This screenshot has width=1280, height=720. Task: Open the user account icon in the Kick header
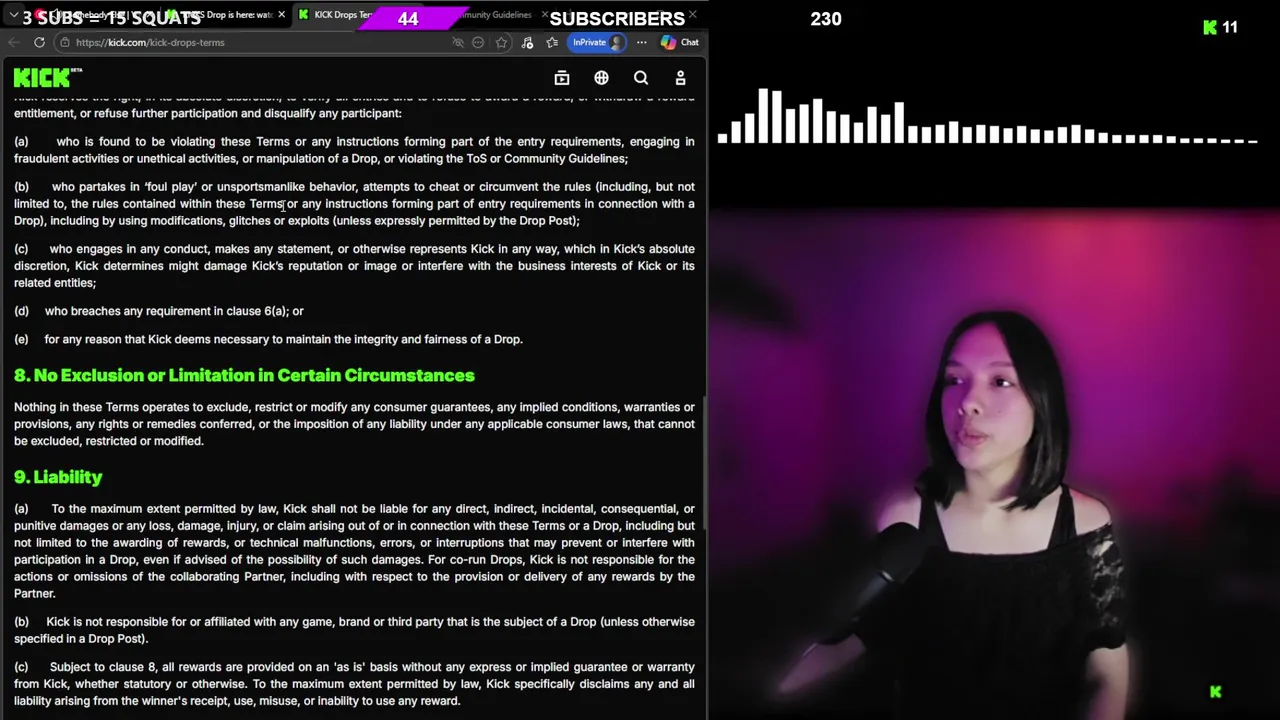click(680, 78)
